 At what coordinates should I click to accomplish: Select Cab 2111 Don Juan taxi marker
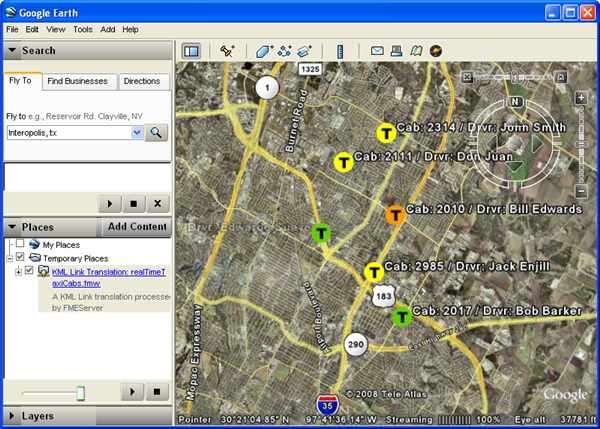click(344, 162)
